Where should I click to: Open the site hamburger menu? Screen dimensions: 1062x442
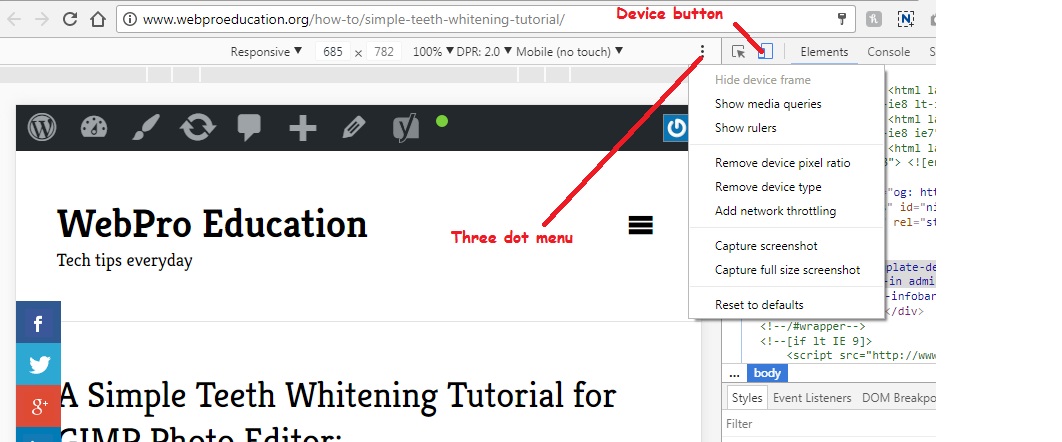click(641, 225)
